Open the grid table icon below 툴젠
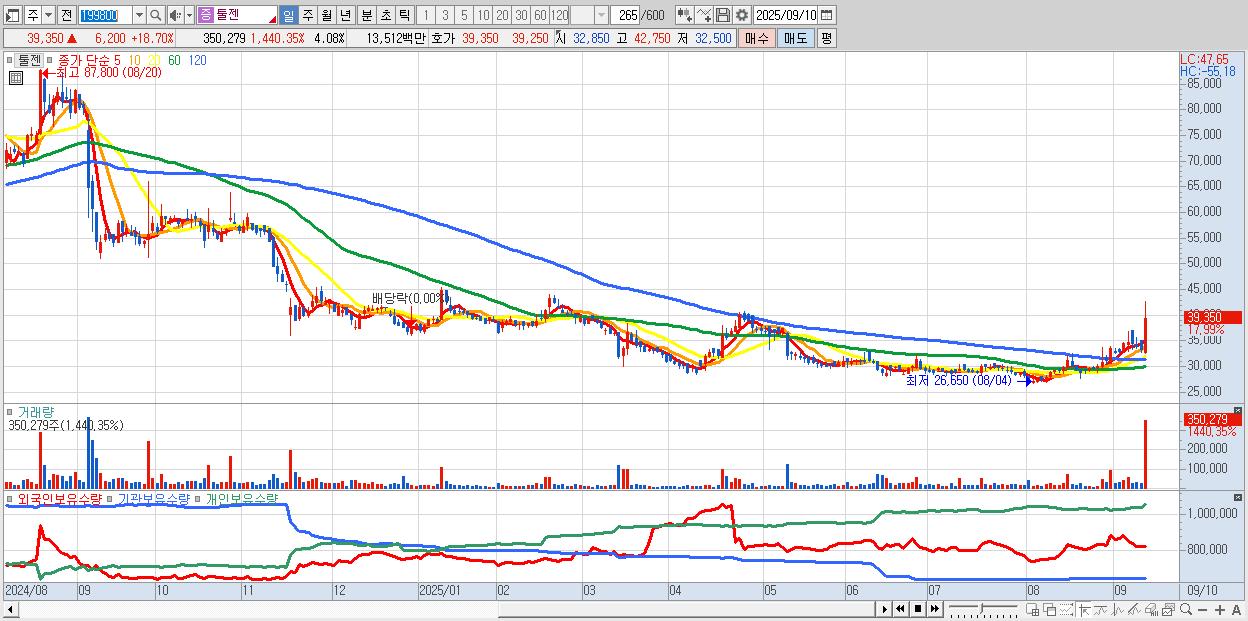1248x621 pixels. coord(16,78)
